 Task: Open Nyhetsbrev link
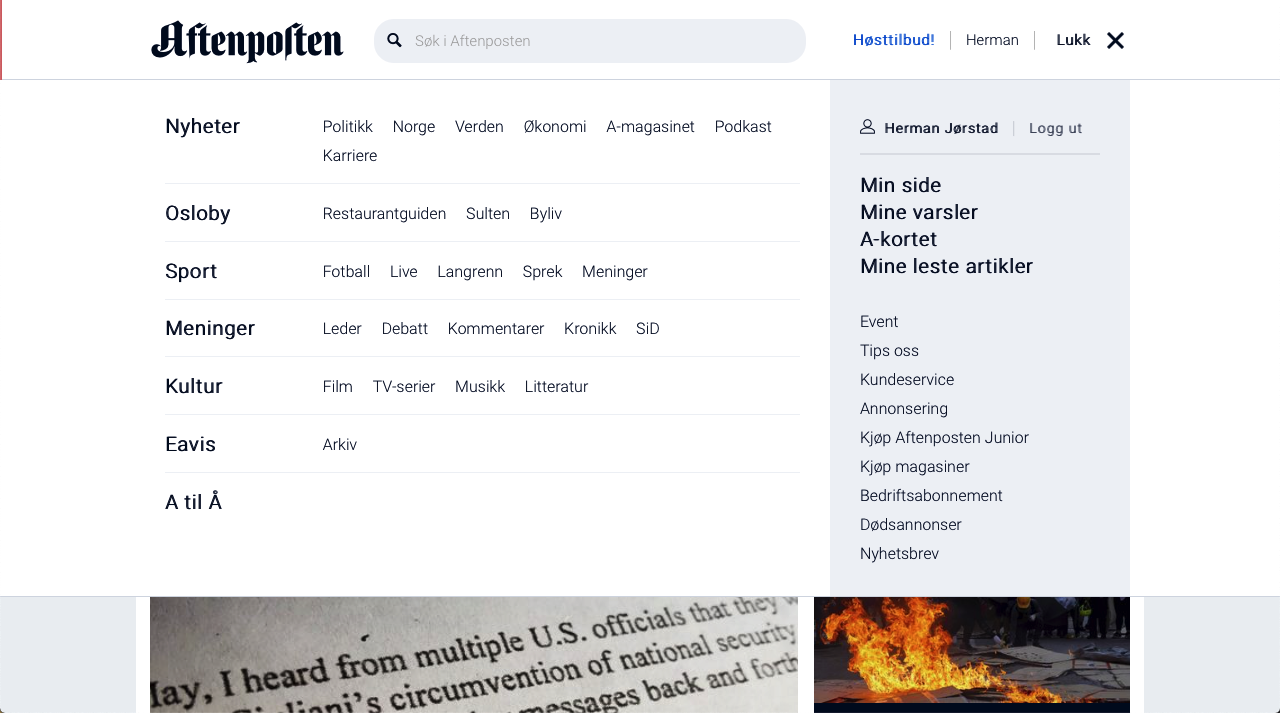[x=900, y=554]
